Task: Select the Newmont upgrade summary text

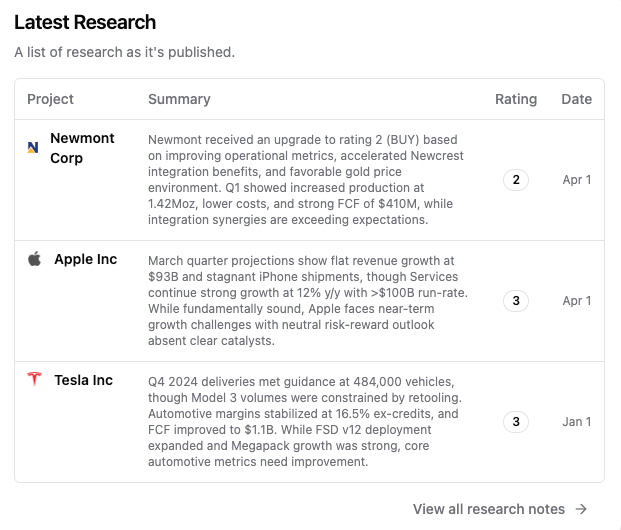Action: click(x=306, y=180)
